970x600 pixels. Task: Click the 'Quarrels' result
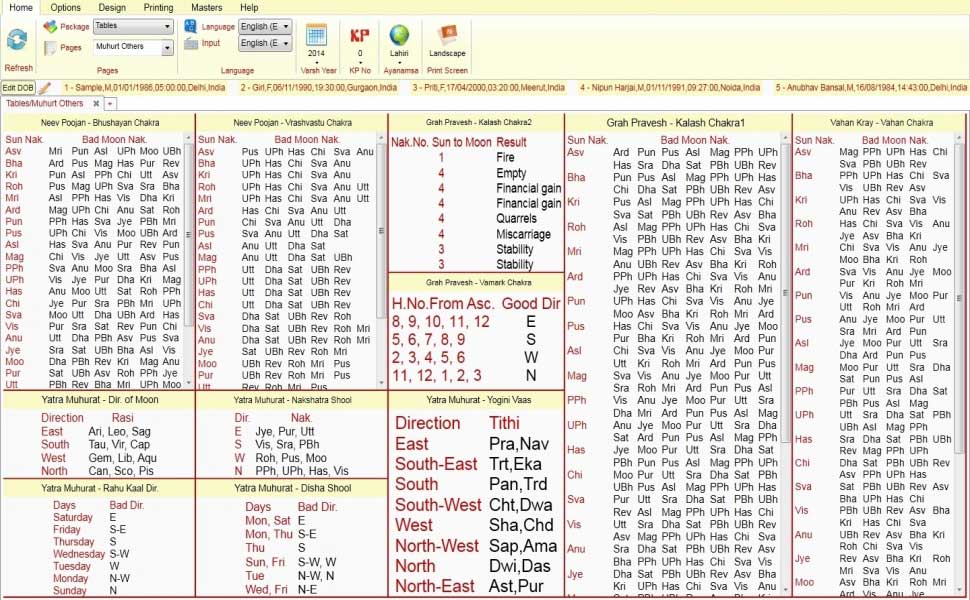coord(517,218)
